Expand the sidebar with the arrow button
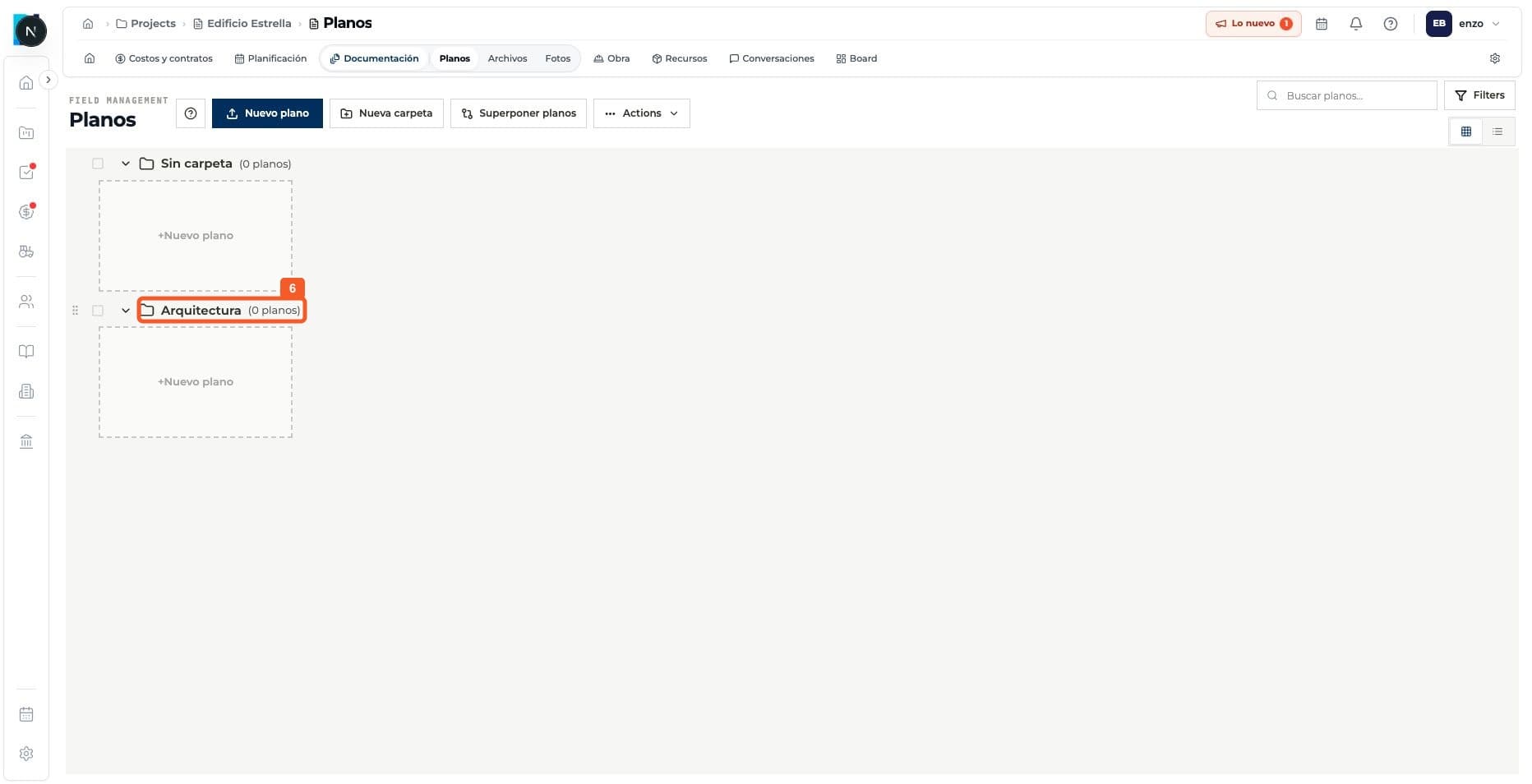The image size is (1532, 784). (x=48, y=80)
